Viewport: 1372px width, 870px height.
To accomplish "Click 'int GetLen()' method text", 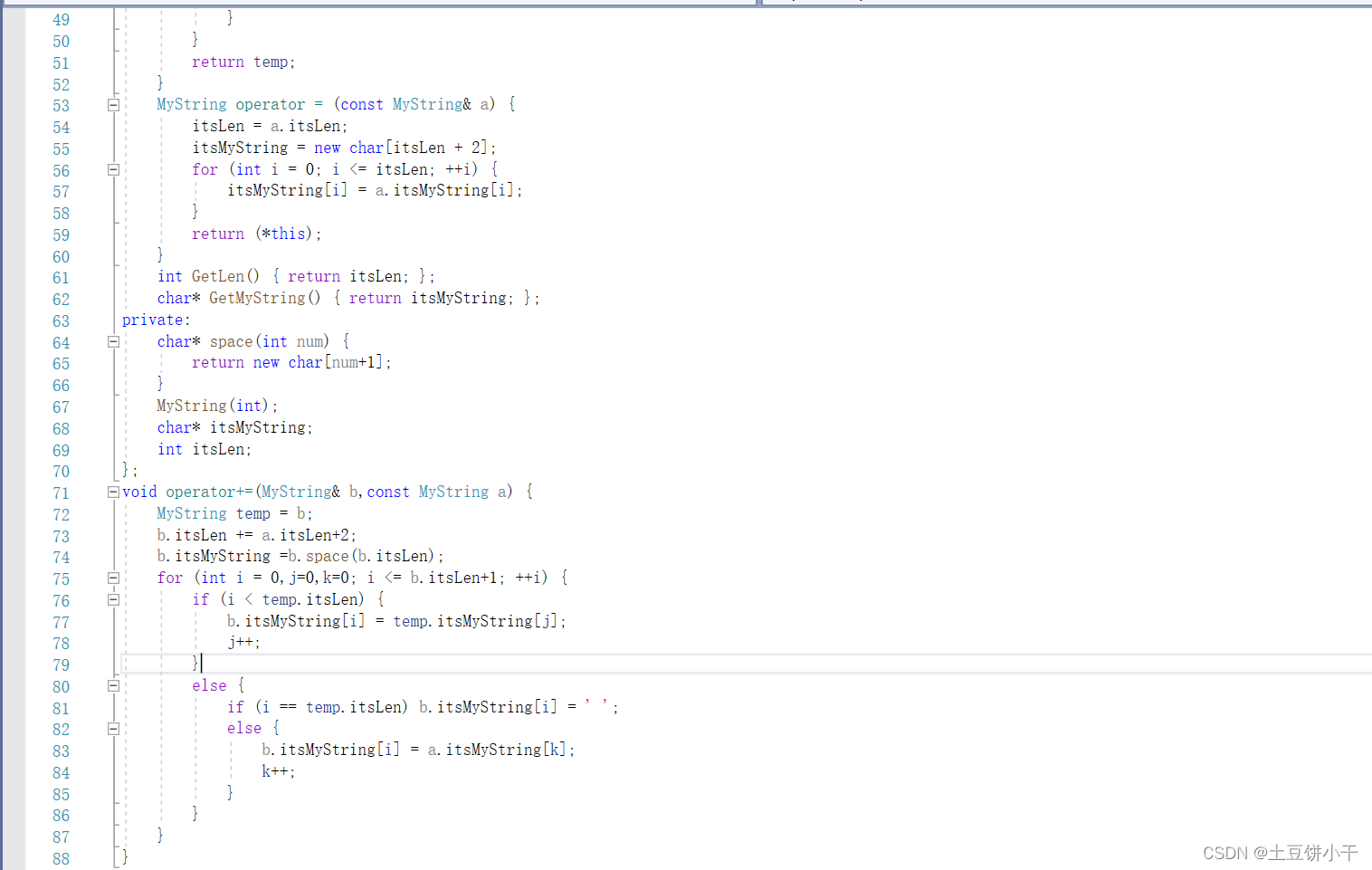I will click(x=208, y=276).
